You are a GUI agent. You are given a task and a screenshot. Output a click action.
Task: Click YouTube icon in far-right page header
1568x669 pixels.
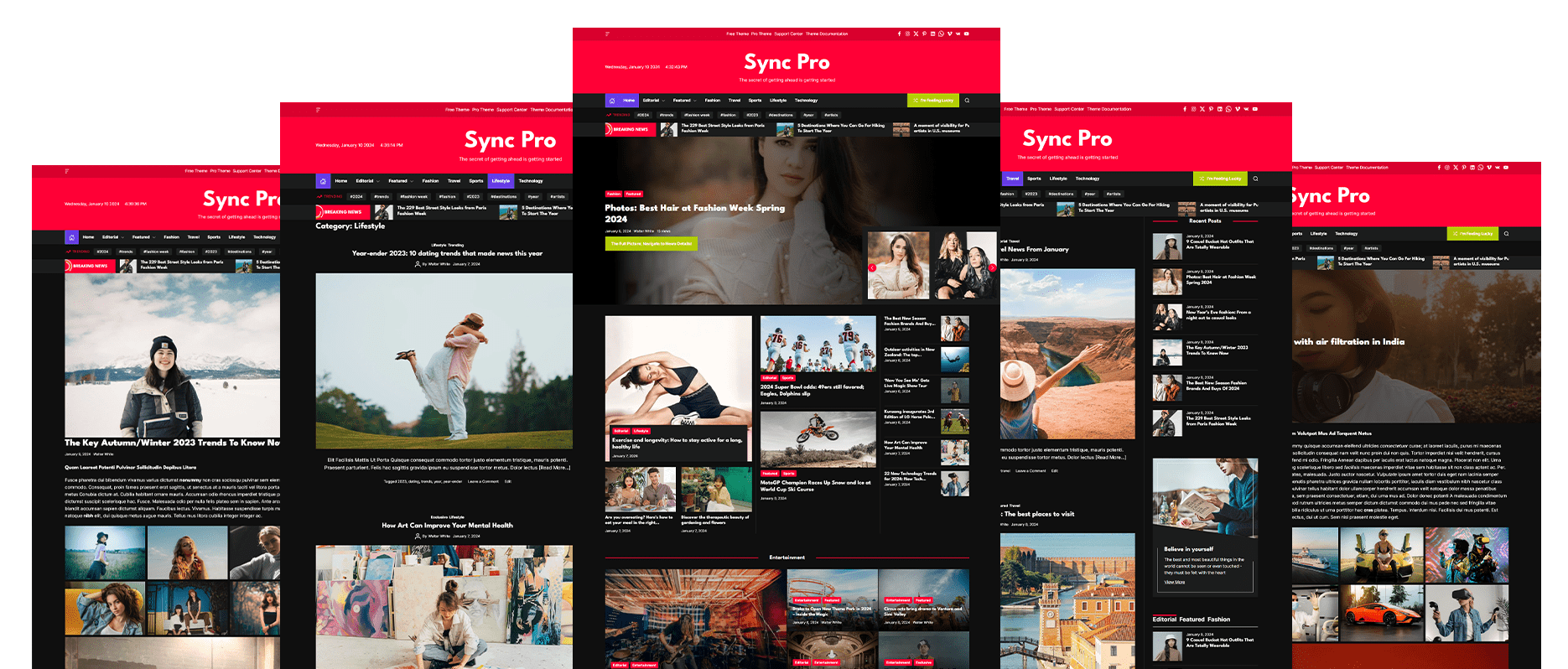click(1506, 167)
